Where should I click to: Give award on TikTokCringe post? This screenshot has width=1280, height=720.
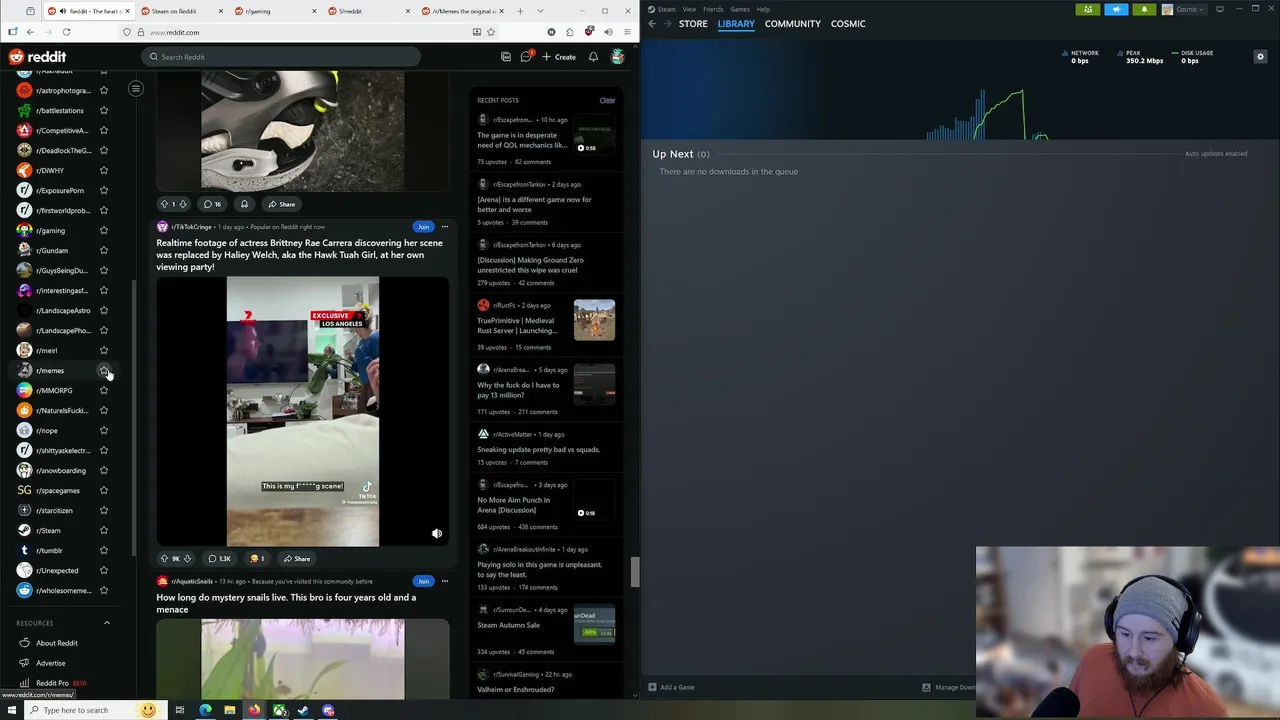[x=258, y=559]
